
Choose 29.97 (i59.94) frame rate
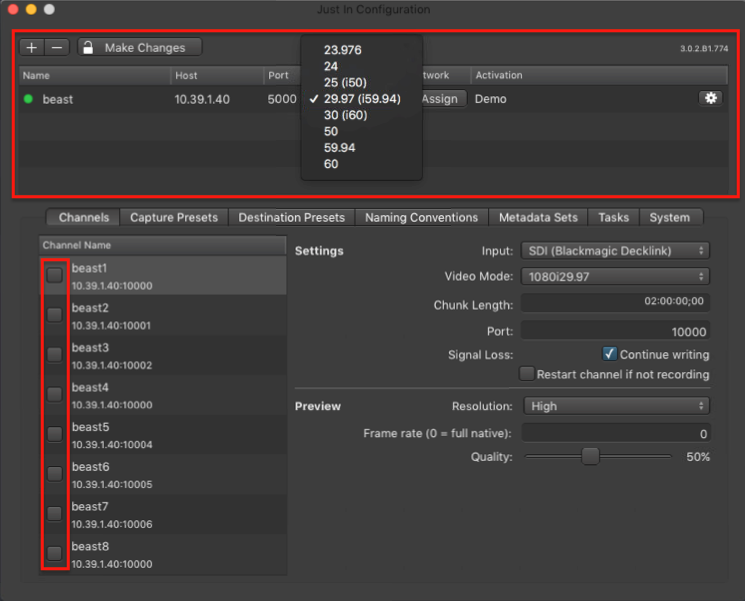click(362, 99)
